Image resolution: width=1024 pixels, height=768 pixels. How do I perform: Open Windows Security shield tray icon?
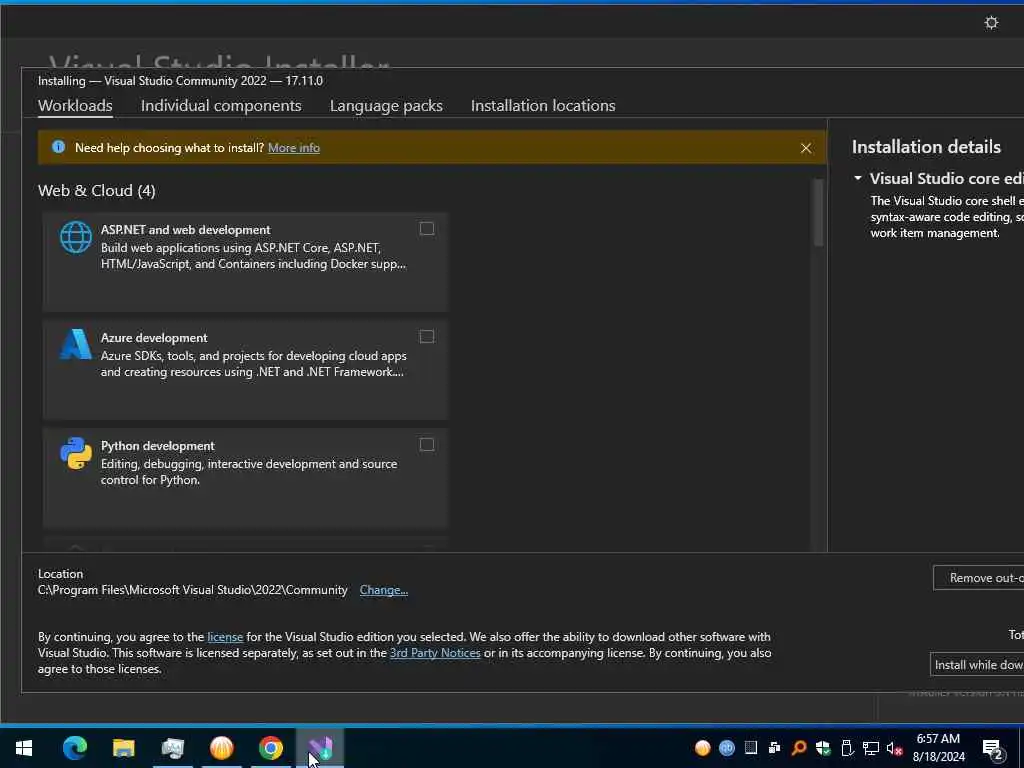[x=822, y=748]
